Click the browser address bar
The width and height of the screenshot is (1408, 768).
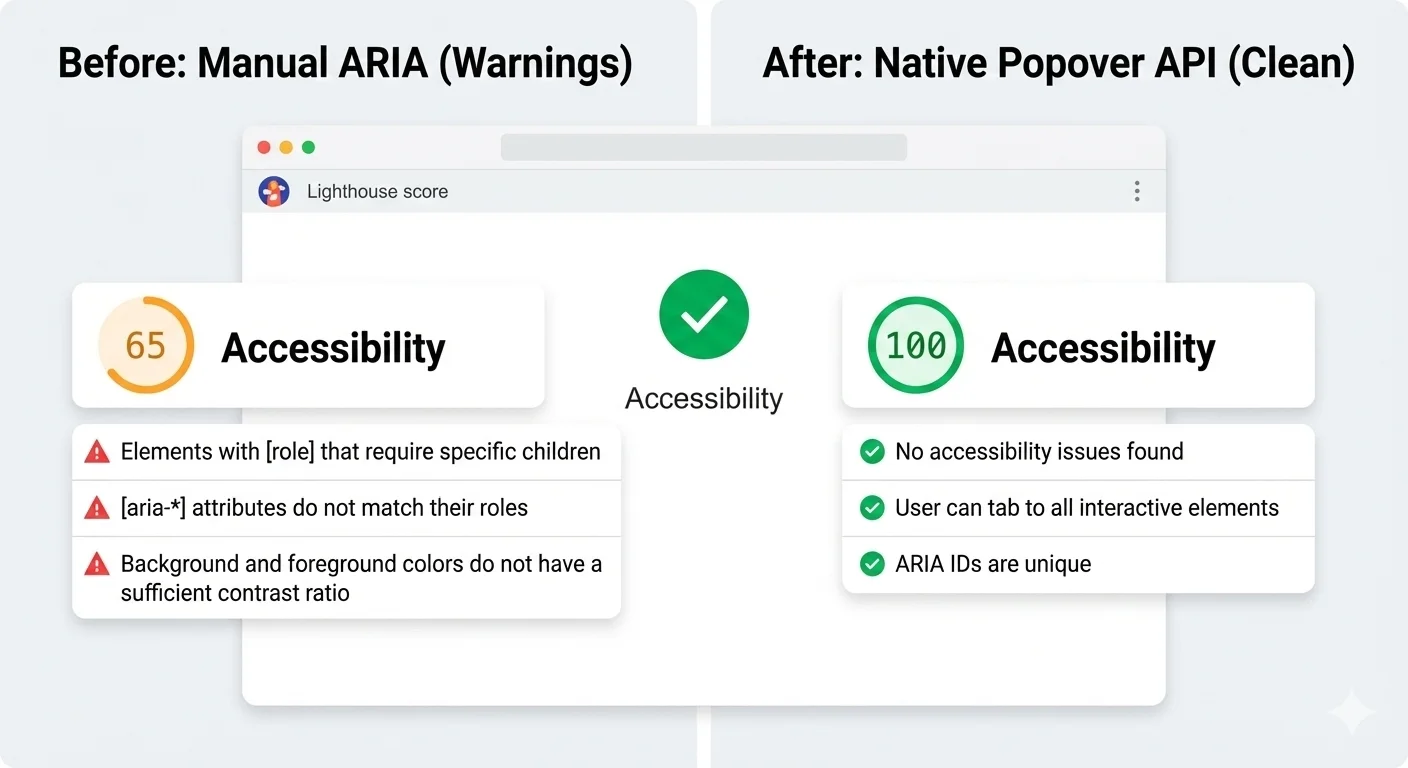[x=703, y=147]
